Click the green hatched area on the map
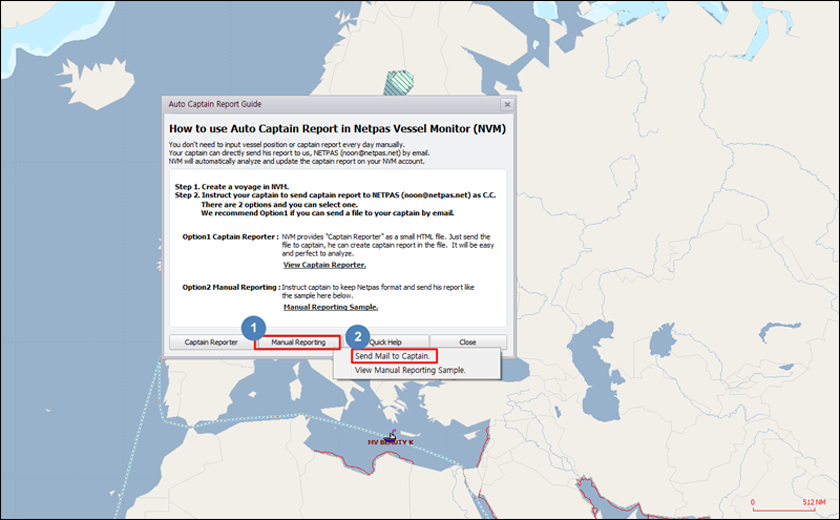Image resolution: width=840 pixels, height=520 pixels. (x=399, y=82)
